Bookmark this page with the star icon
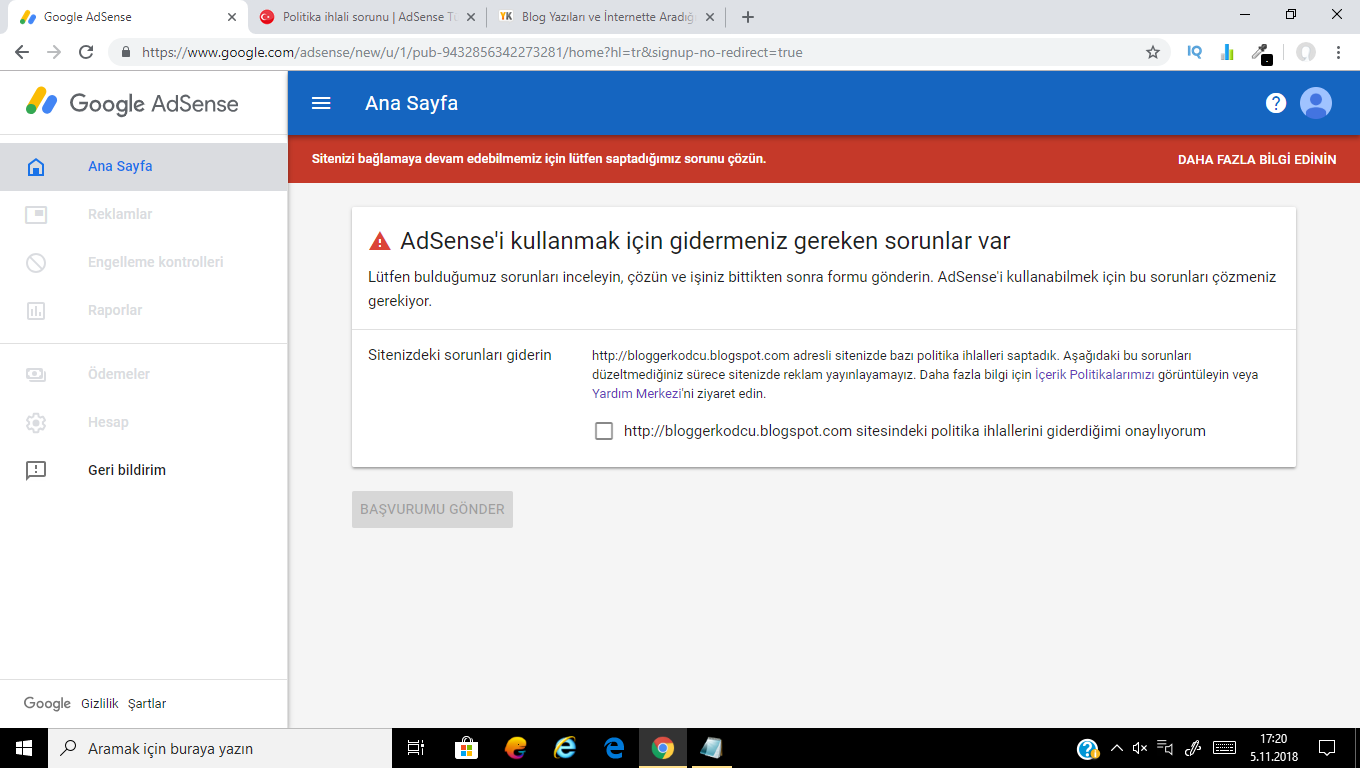This screenshot has height=768, width=1360. (1153, 52)
